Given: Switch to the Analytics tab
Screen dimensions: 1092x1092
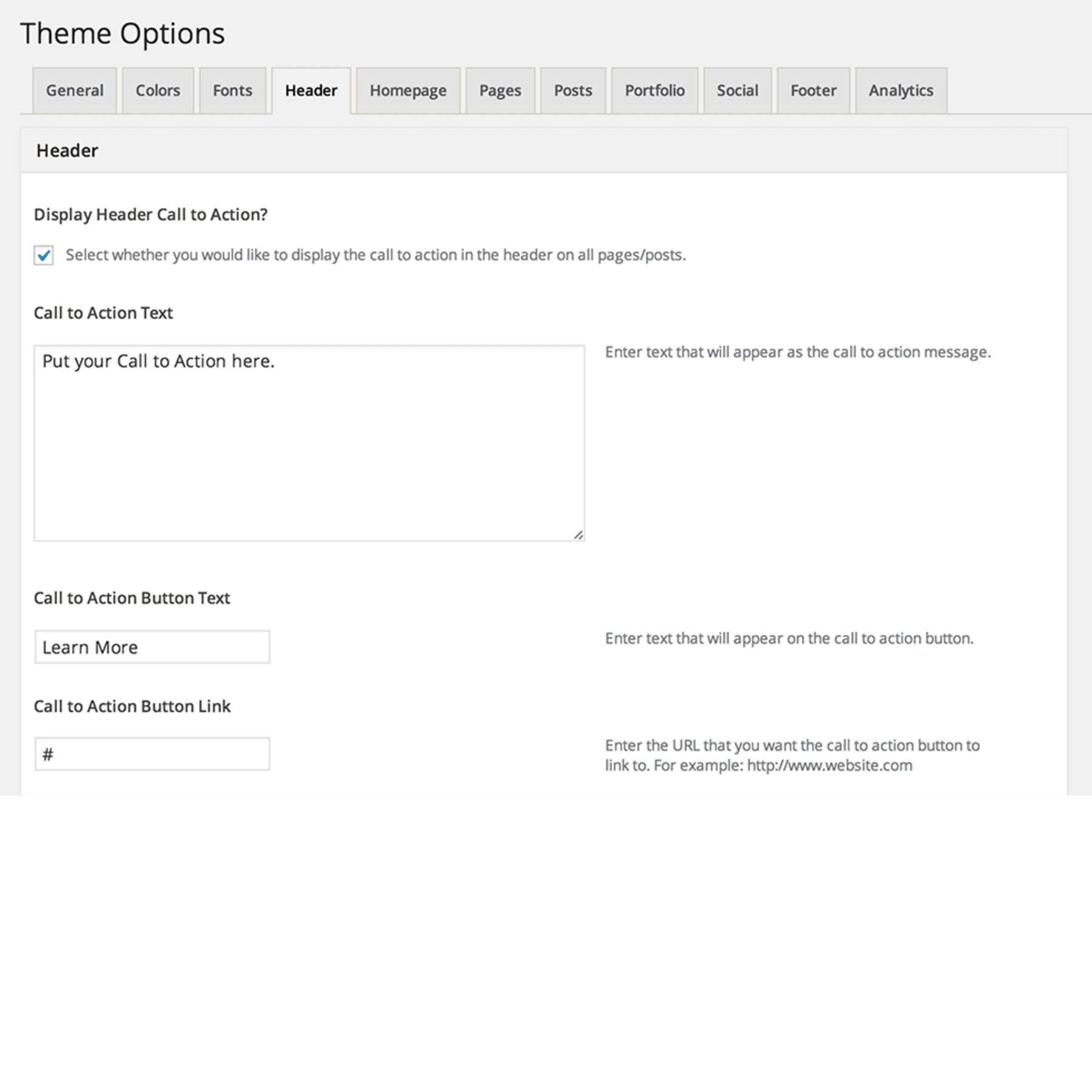Looking at the screenshot, I should 902,90.
